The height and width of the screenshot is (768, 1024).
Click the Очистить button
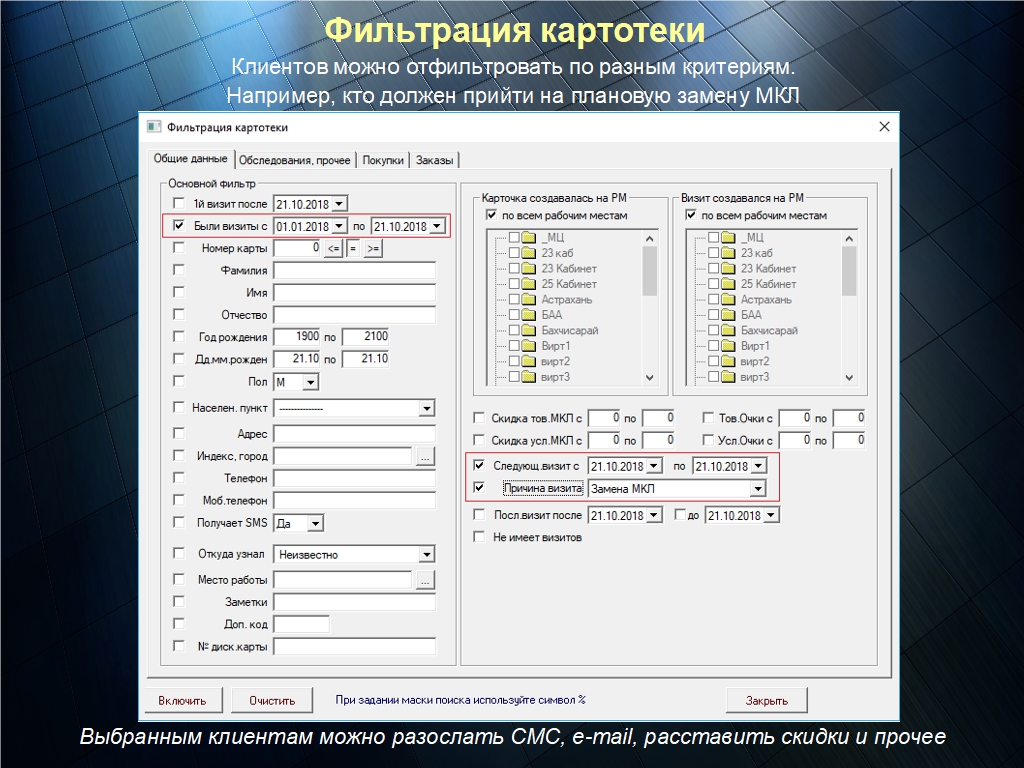(x=272, y=700)
